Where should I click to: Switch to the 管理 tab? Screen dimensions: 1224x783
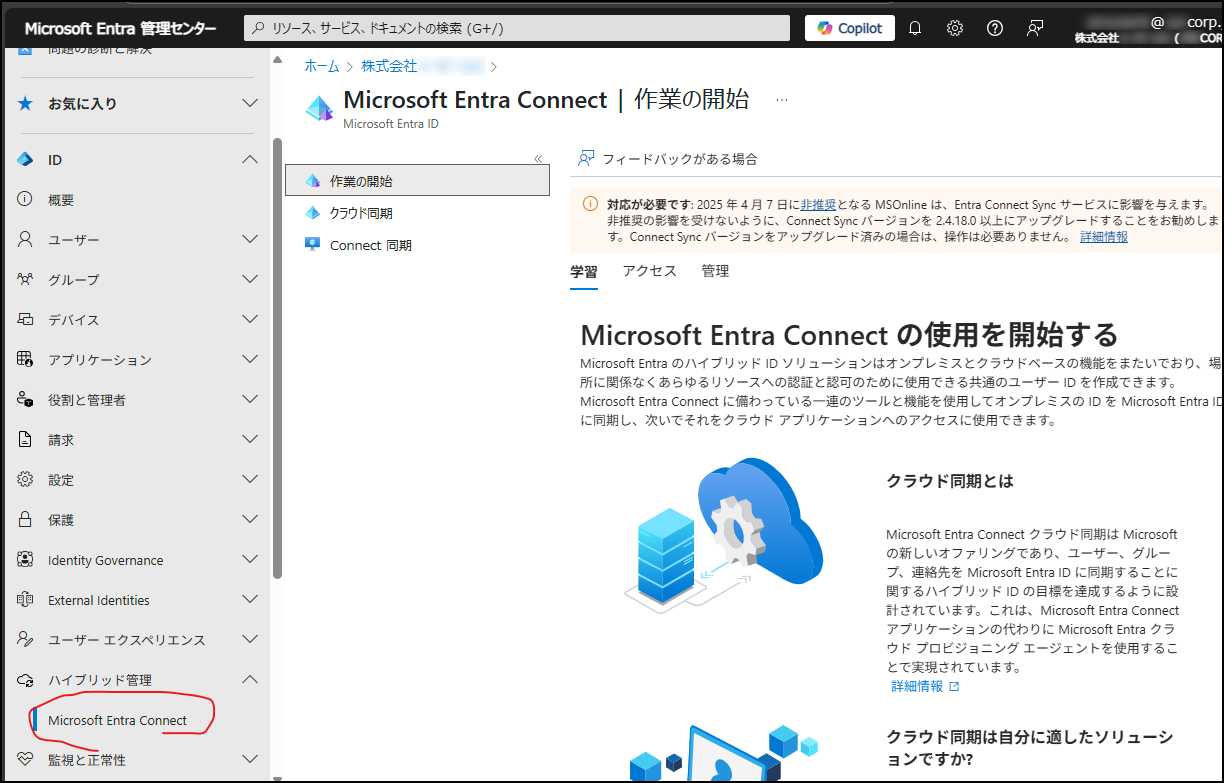pos(715,271)
